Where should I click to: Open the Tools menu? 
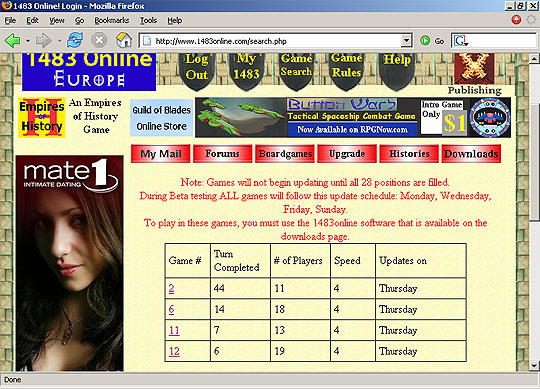[x=148, y=21]
